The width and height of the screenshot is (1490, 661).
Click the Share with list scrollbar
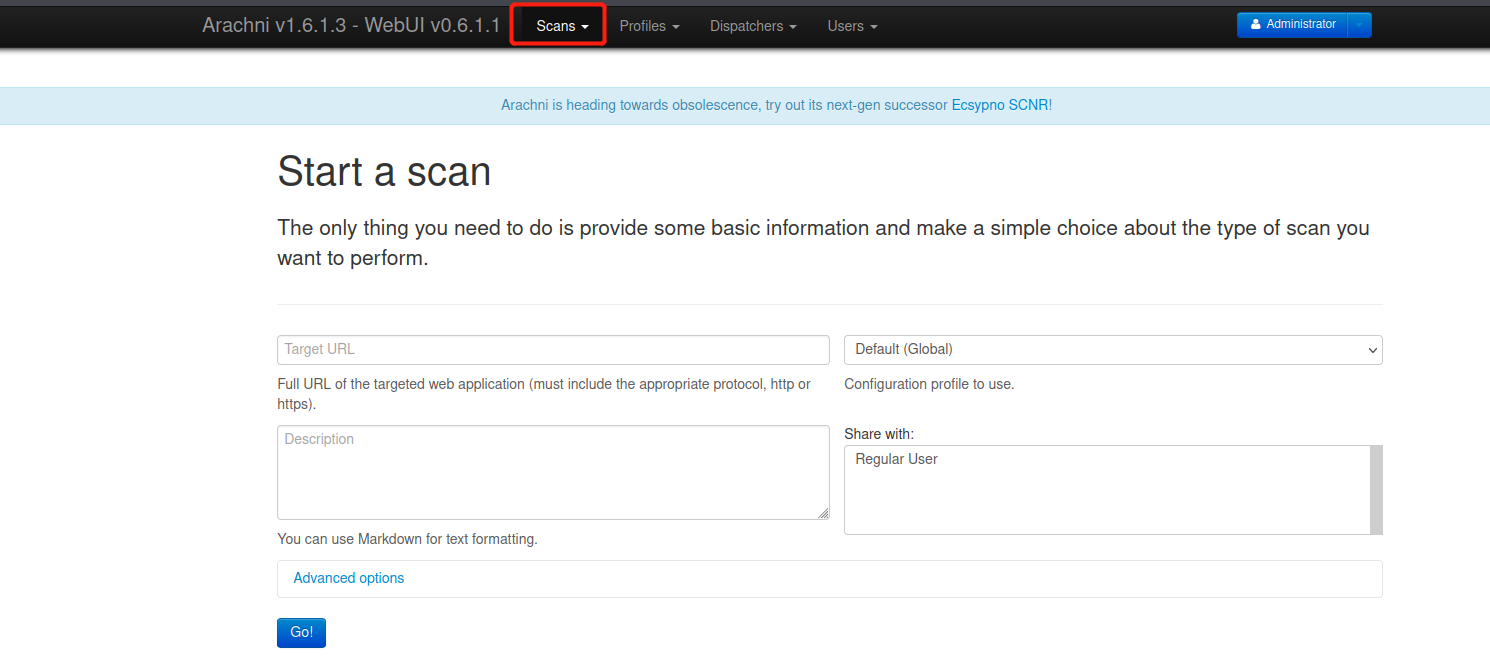1376,490
